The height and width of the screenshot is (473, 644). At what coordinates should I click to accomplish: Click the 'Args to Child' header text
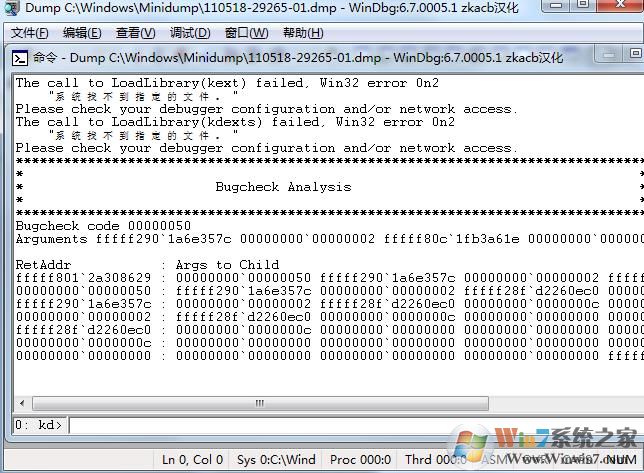pos(228,265)
